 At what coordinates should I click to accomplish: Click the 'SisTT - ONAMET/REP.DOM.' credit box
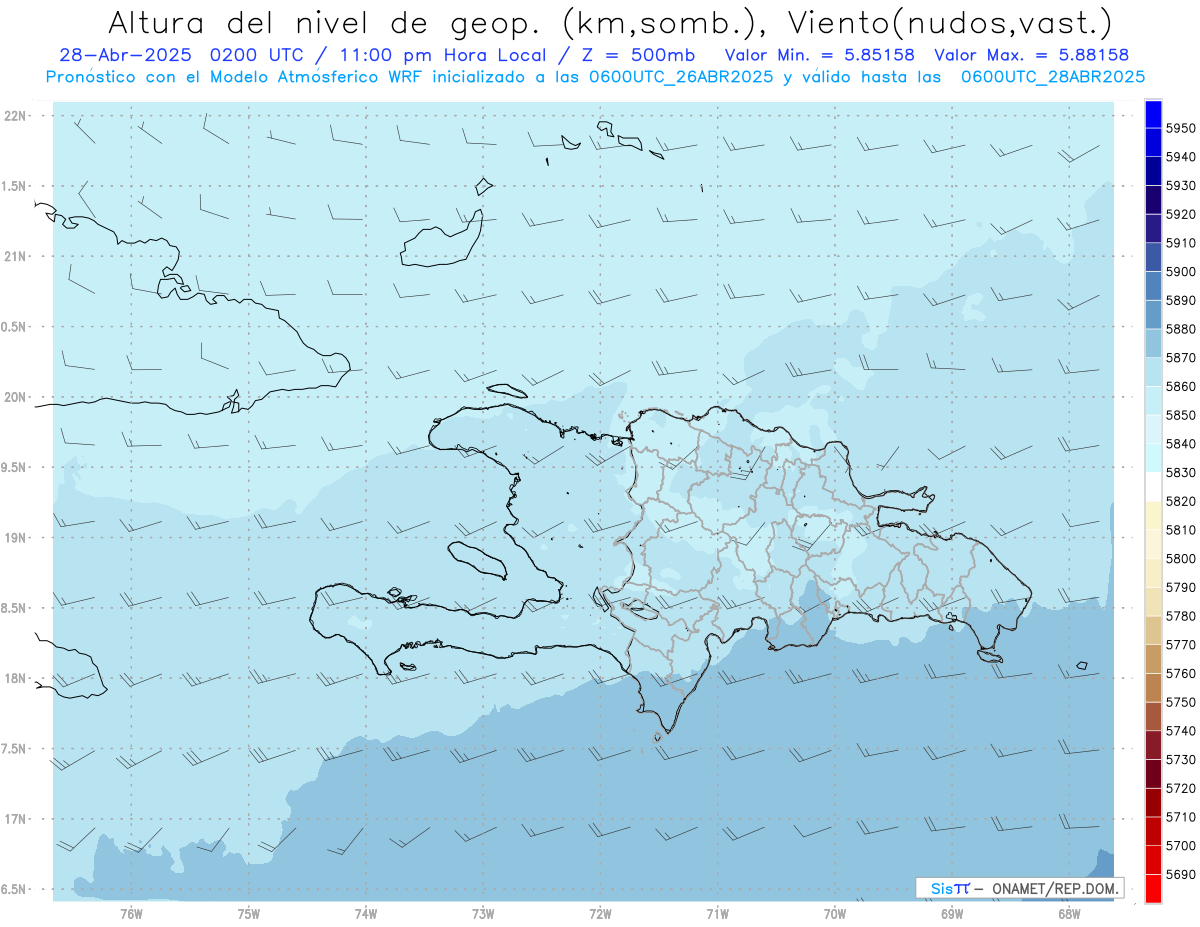1019,888
